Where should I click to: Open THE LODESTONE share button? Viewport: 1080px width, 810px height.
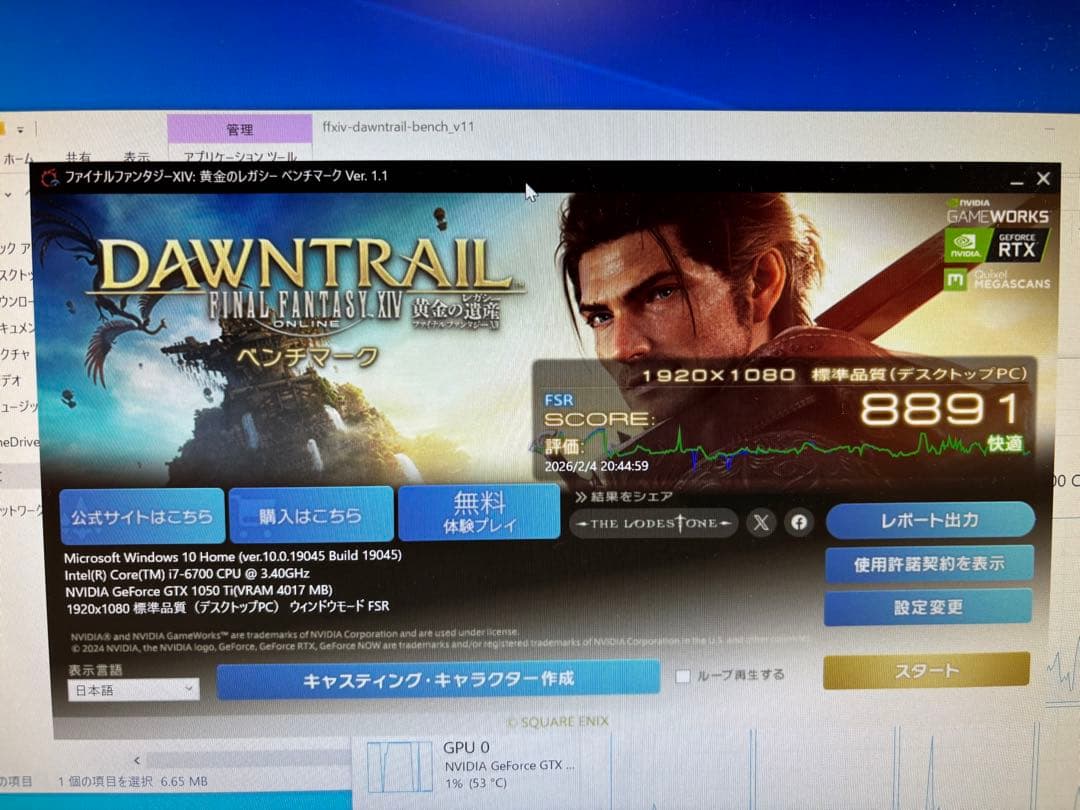pos(654,522)
